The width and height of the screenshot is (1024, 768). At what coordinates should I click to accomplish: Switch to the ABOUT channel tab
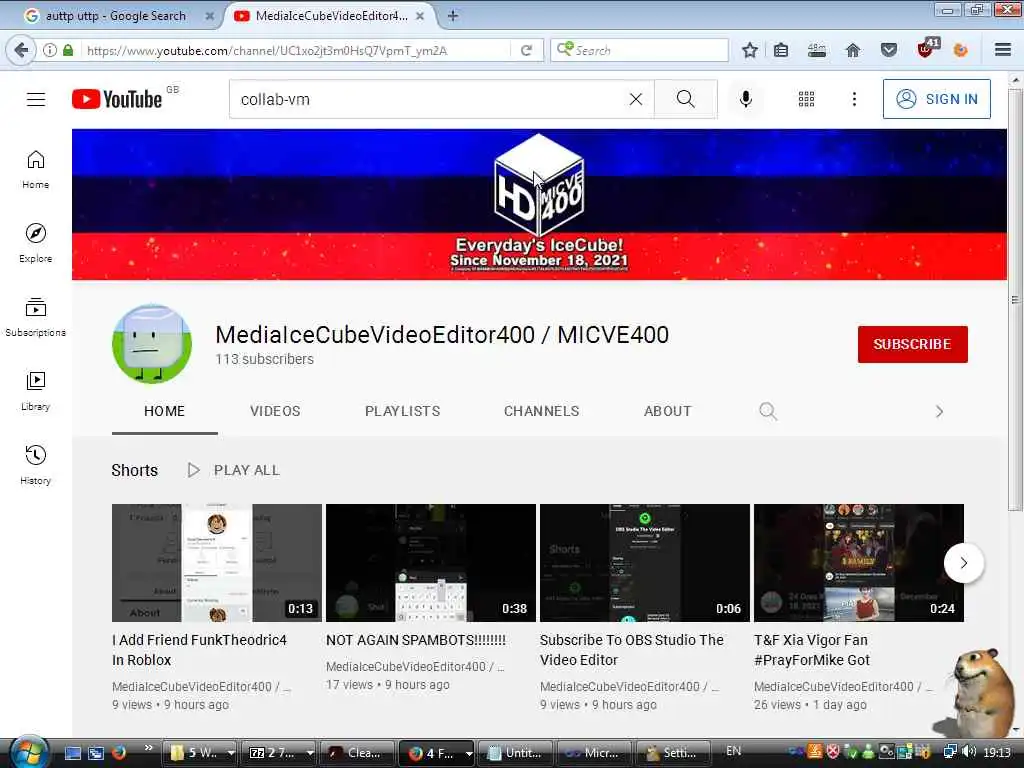point(667,411)
